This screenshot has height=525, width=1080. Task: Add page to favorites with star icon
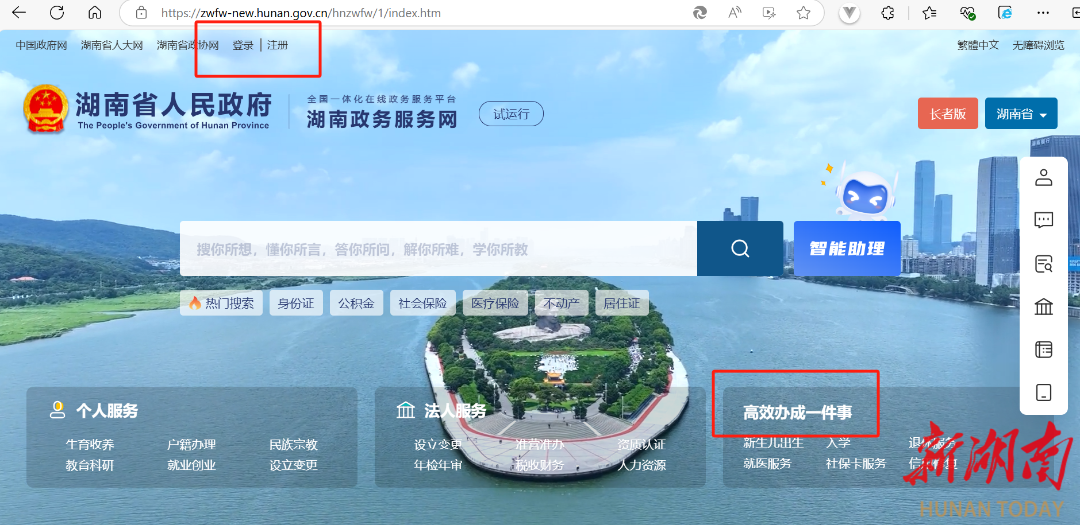tap(803, 13)
